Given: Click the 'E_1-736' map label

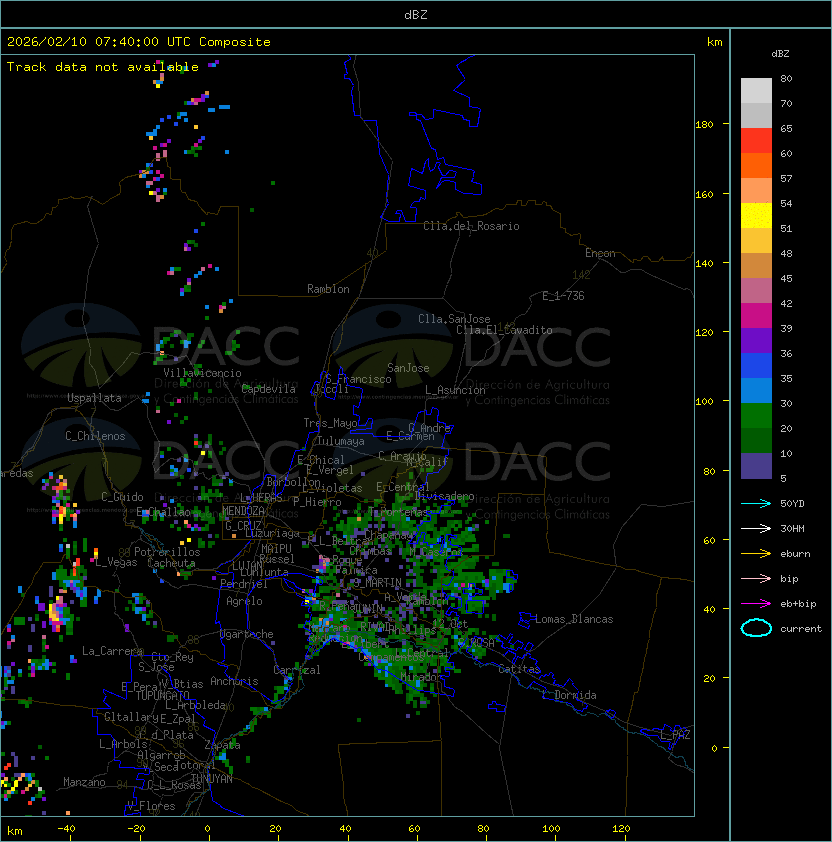Looking at the screenshot, I should click(x=563, y=296).
